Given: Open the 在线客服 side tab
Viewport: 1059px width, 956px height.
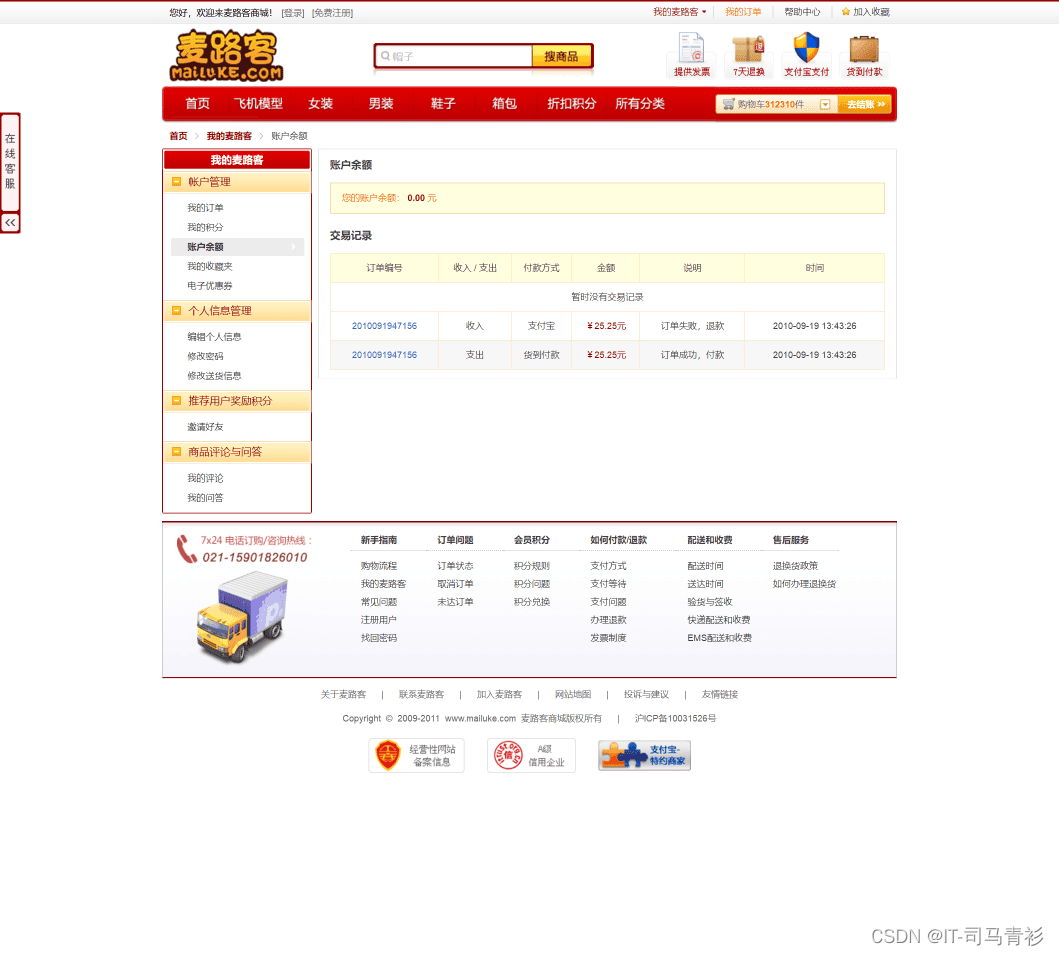Looking at the screenshot, I should click(10, 161).
